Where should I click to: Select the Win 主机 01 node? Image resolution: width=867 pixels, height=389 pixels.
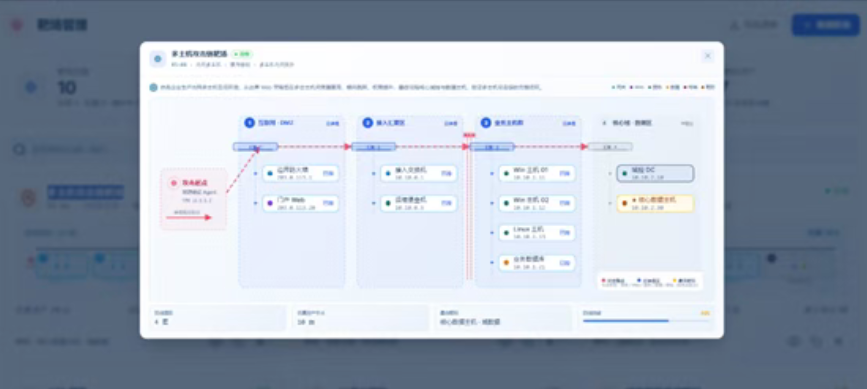tap(537, 174)
